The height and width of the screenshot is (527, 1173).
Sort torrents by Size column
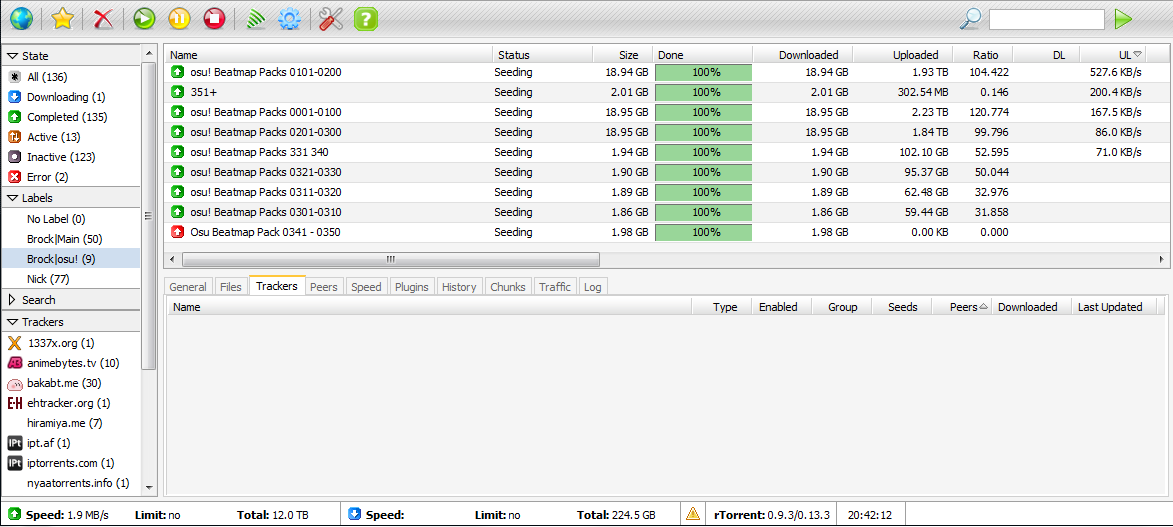[x=622, y=55]
